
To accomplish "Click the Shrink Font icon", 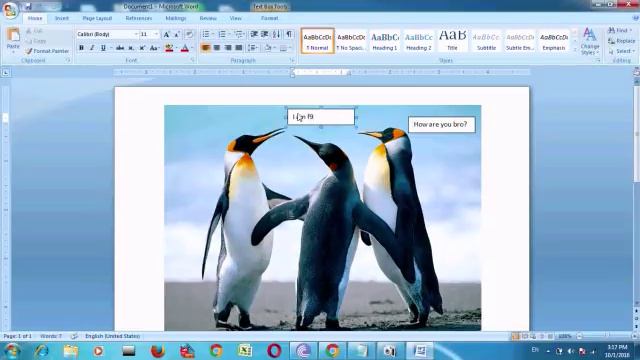I will click(177, 35).
